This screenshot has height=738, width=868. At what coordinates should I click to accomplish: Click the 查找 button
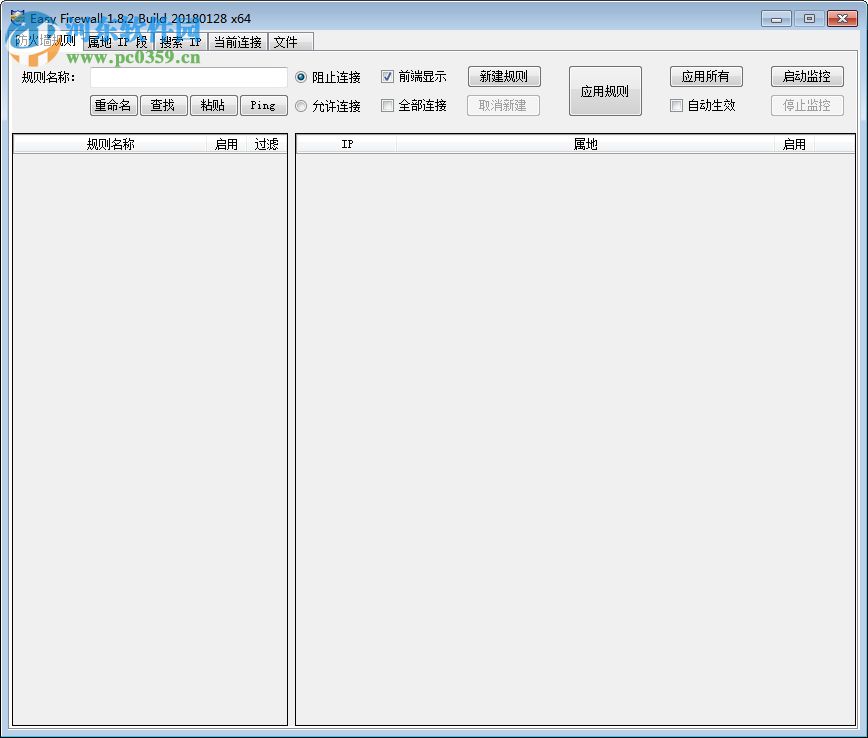pyautogui.click(x=163, y=105)
